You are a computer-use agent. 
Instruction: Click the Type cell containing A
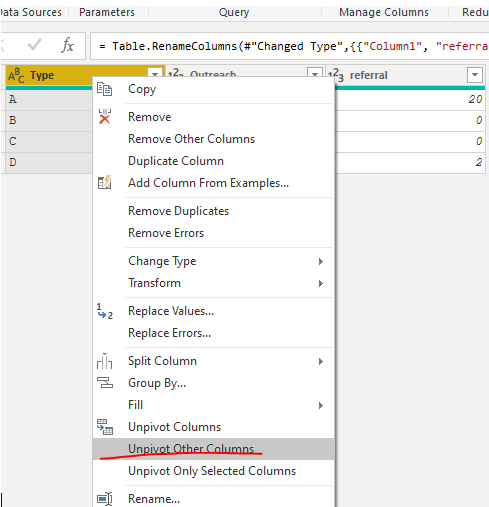coord(49,99)
